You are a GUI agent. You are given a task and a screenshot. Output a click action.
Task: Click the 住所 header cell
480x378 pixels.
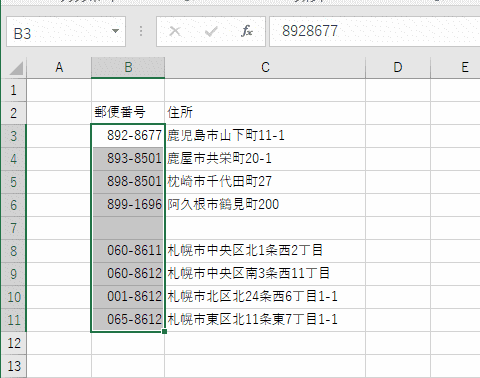point(265,113)
